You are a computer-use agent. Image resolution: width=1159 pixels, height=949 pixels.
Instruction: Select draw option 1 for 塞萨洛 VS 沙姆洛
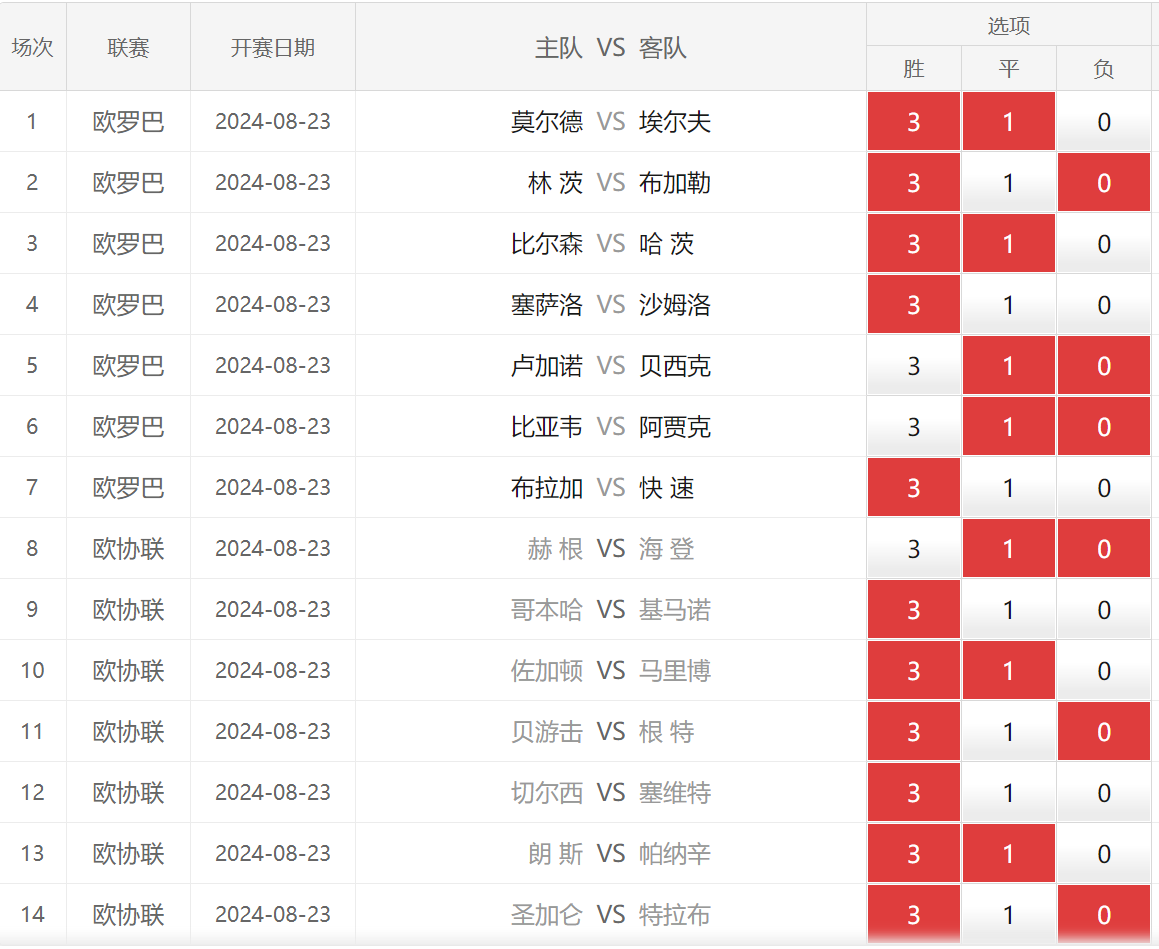[x=1008, y=305]
